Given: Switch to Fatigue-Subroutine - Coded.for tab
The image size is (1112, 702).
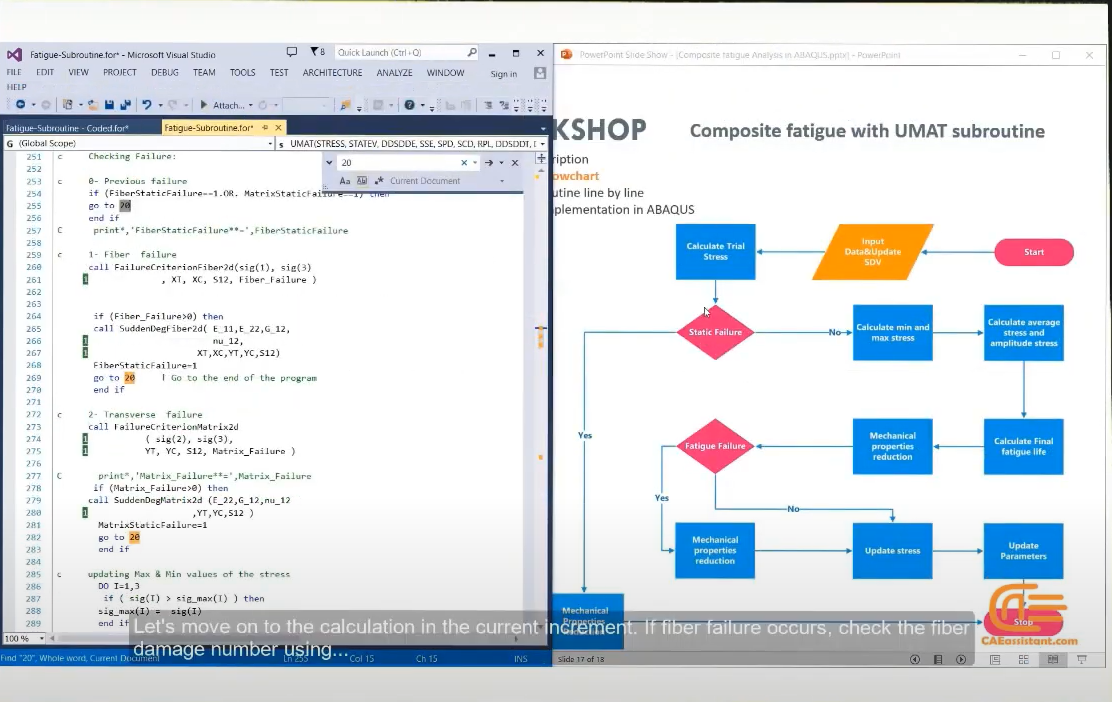Looking at the screenshot, I should click(x=67, y=128).
